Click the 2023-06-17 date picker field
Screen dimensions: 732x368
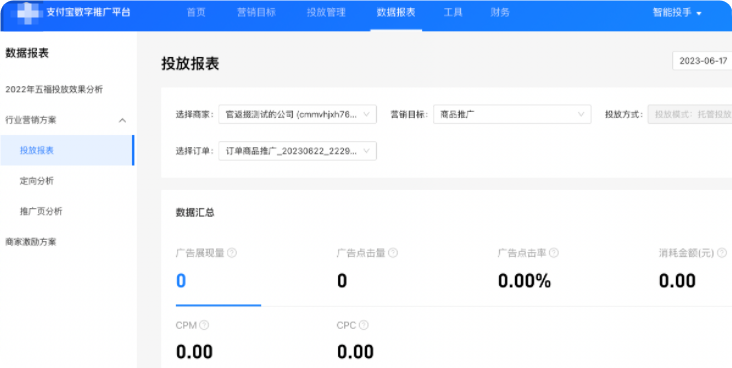click(702, 61)
